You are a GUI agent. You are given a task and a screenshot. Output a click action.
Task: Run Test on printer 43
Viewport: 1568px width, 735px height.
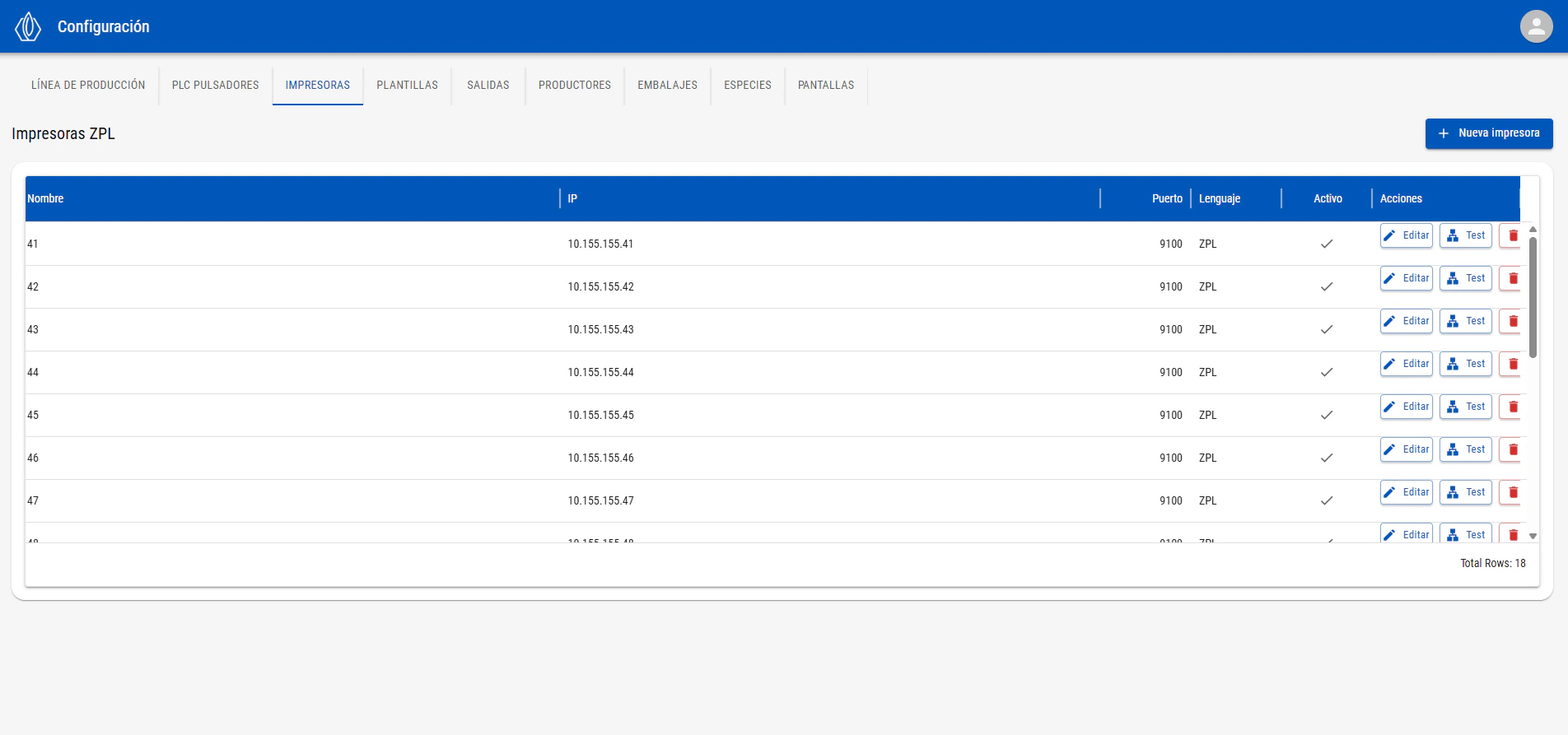(x=1466, y=321)
